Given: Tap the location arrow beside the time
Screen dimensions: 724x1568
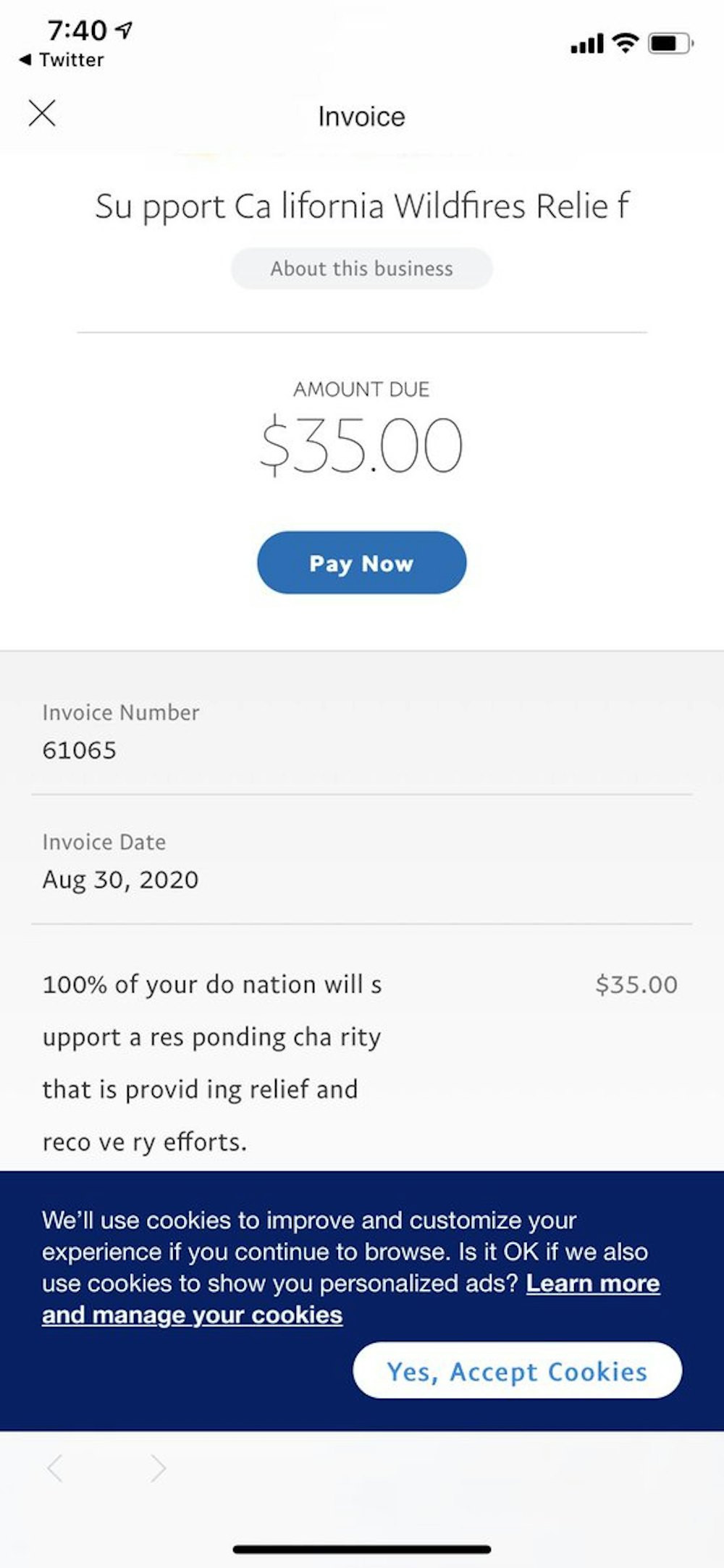Looking at the screenshot, I should 125,30.
